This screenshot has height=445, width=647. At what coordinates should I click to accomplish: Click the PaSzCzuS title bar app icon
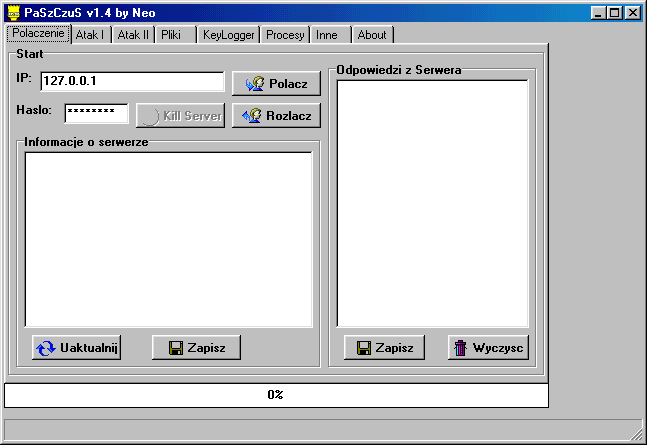(x=12, y=13)
